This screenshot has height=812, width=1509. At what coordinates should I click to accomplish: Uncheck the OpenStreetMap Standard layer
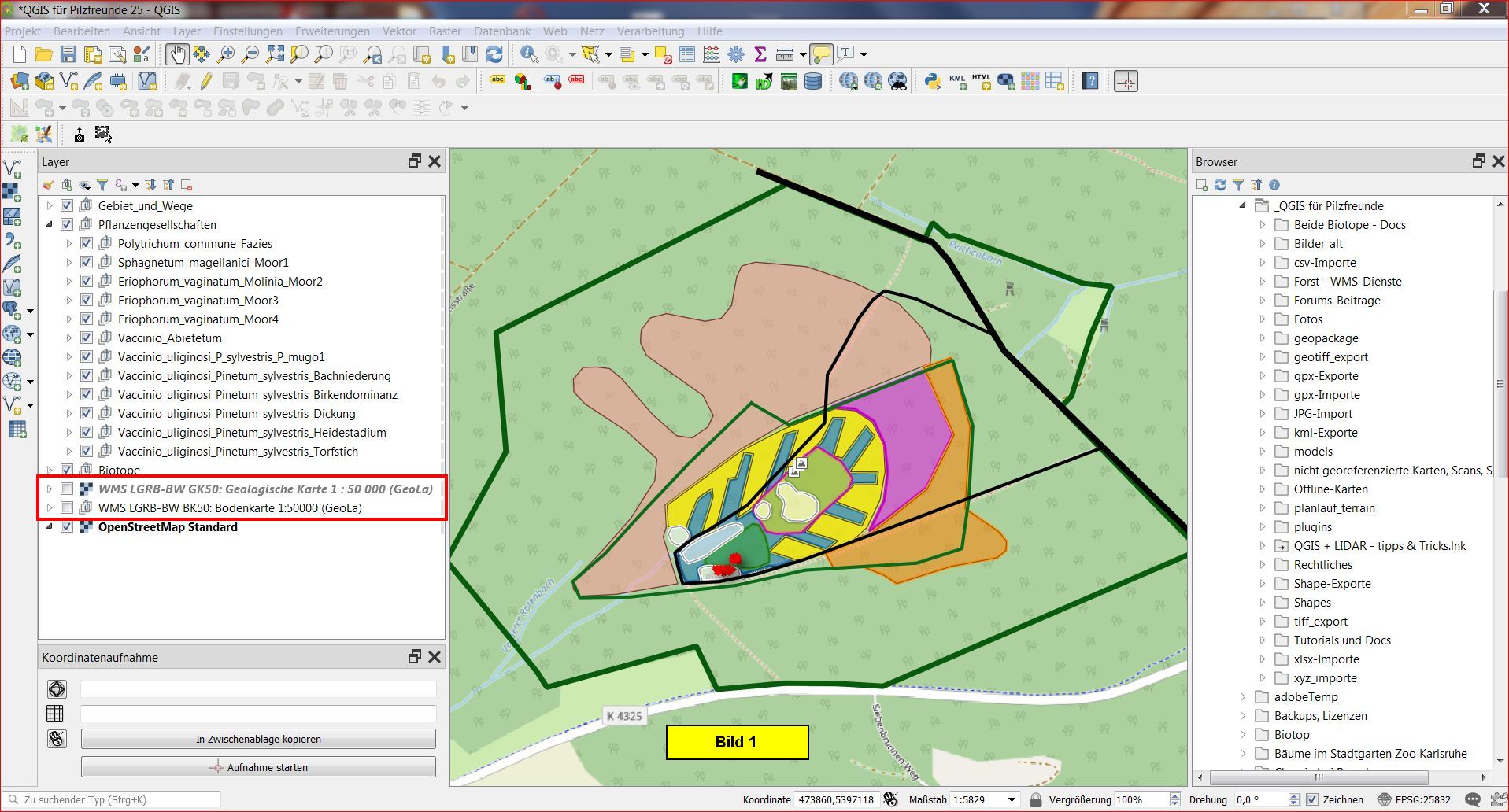click(x=67, y=526)
